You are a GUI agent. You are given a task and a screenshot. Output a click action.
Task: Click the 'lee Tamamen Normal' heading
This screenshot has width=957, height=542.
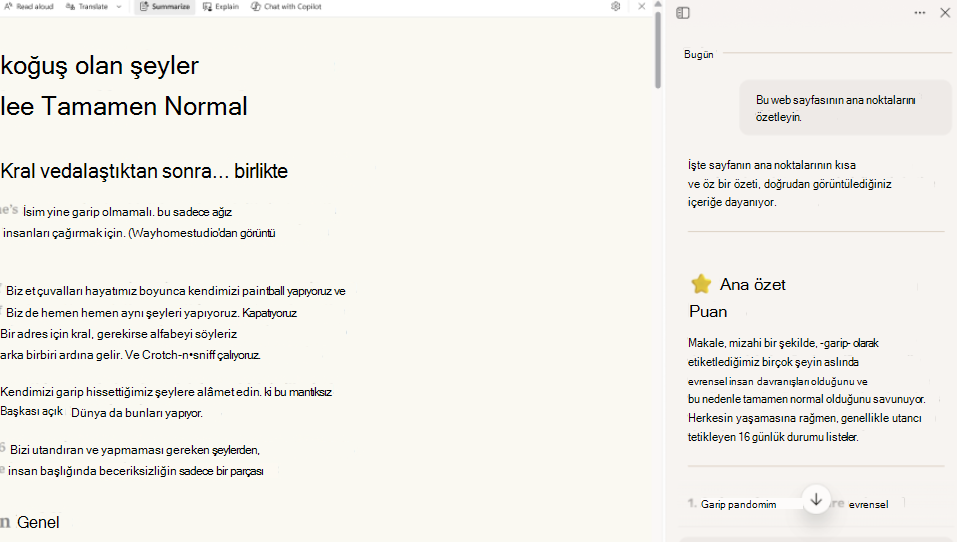pyautogui.click(x=124, y=106)
